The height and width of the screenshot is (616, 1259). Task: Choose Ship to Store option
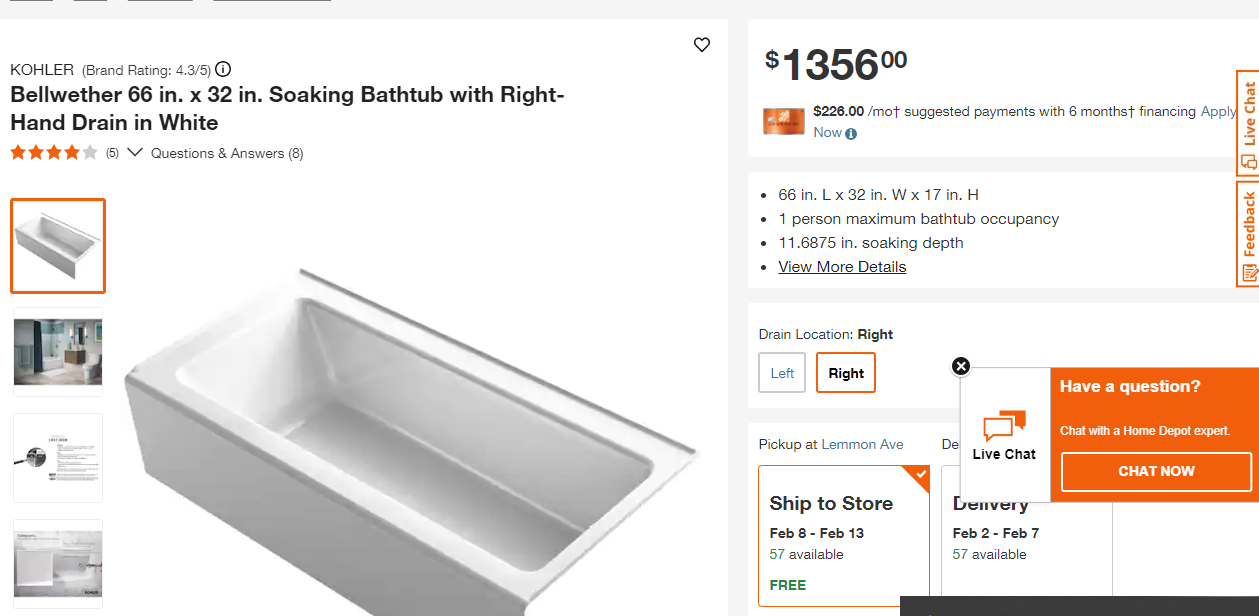(843, 535)
